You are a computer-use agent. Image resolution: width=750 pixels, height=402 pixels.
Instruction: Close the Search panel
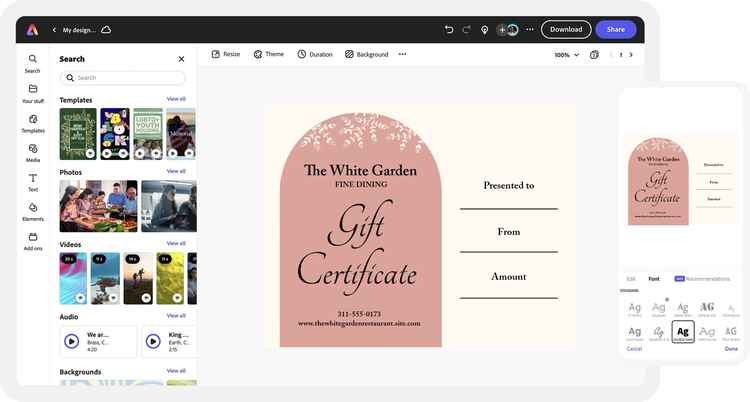181,59
